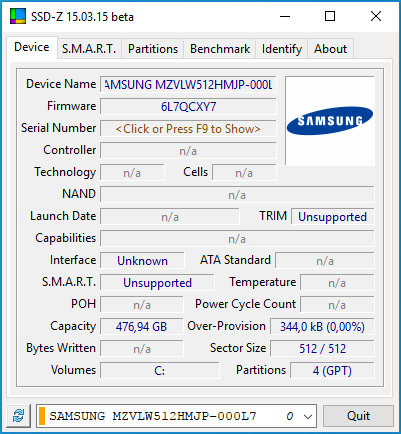Click the Cells n/a field
Viewport: 401px width, 434px height.
click(x=244, y=173)
